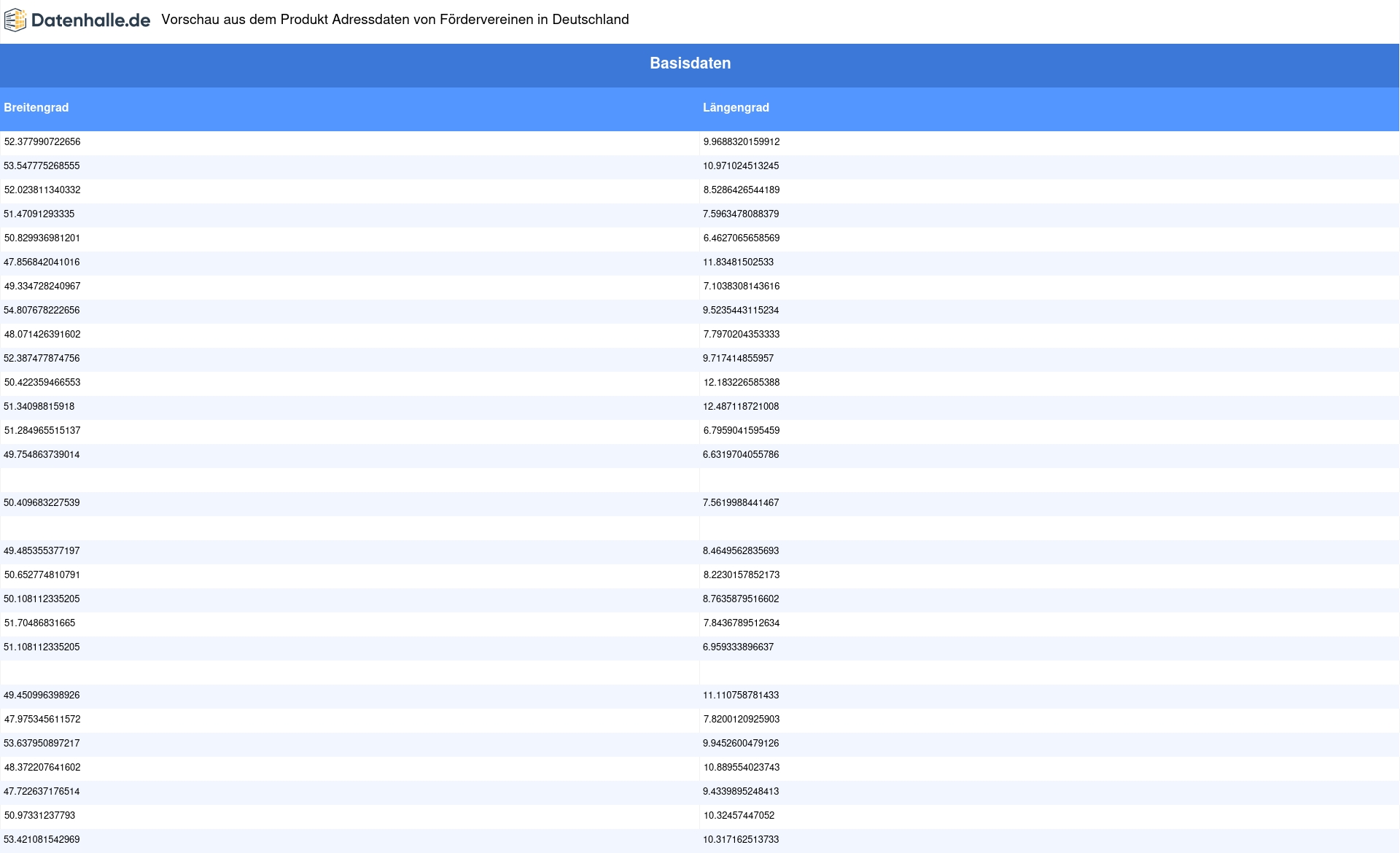Select longitude 11.83481502533
This screenshot has width=1400, height=853.
(x=738, y=262)
